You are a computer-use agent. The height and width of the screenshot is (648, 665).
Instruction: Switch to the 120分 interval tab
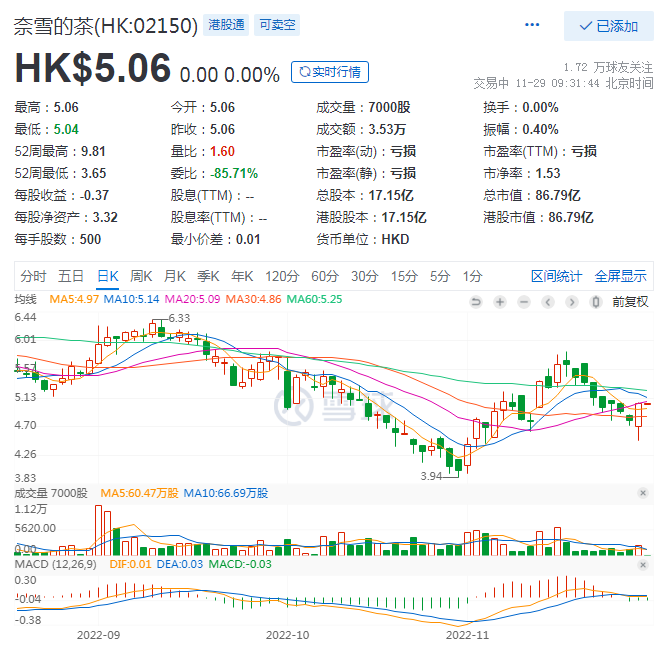(282, 277)
